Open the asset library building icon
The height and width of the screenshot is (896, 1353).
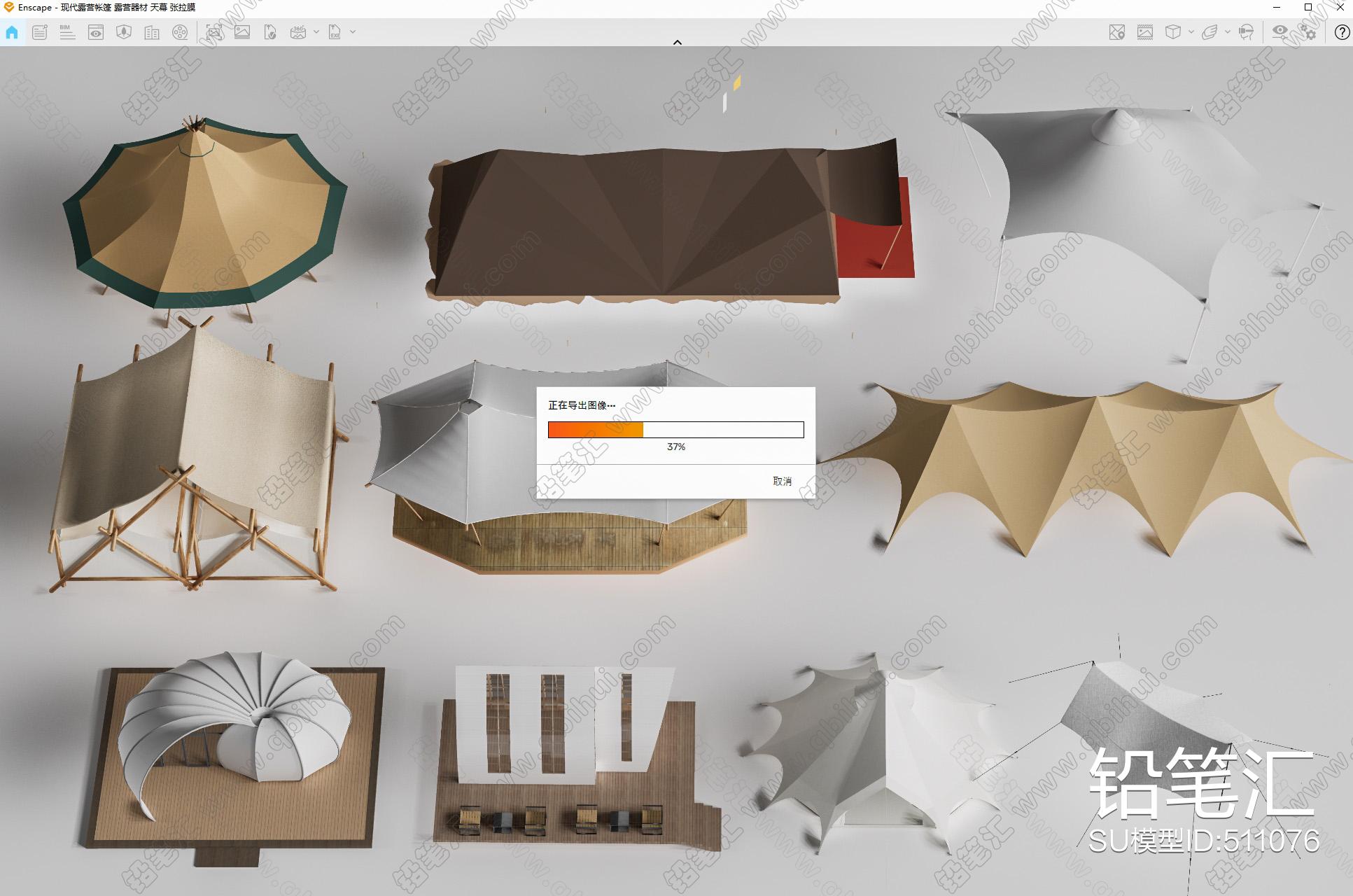(x=152, y=32)
